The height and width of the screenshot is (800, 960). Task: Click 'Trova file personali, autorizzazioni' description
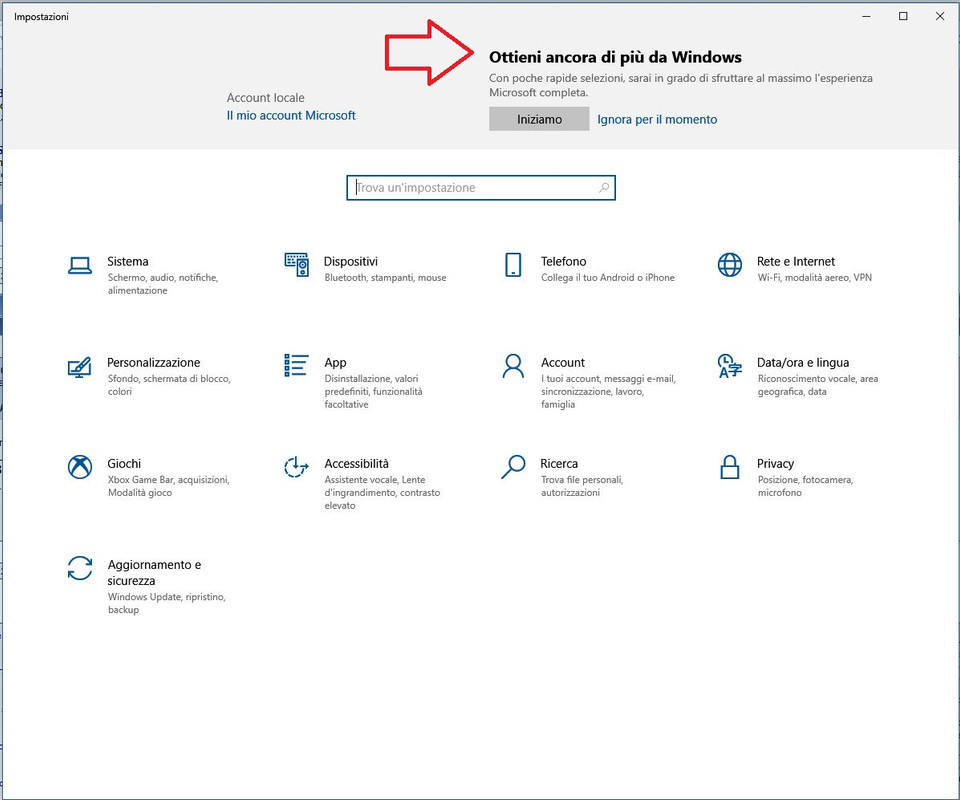[x=582, y=486]
